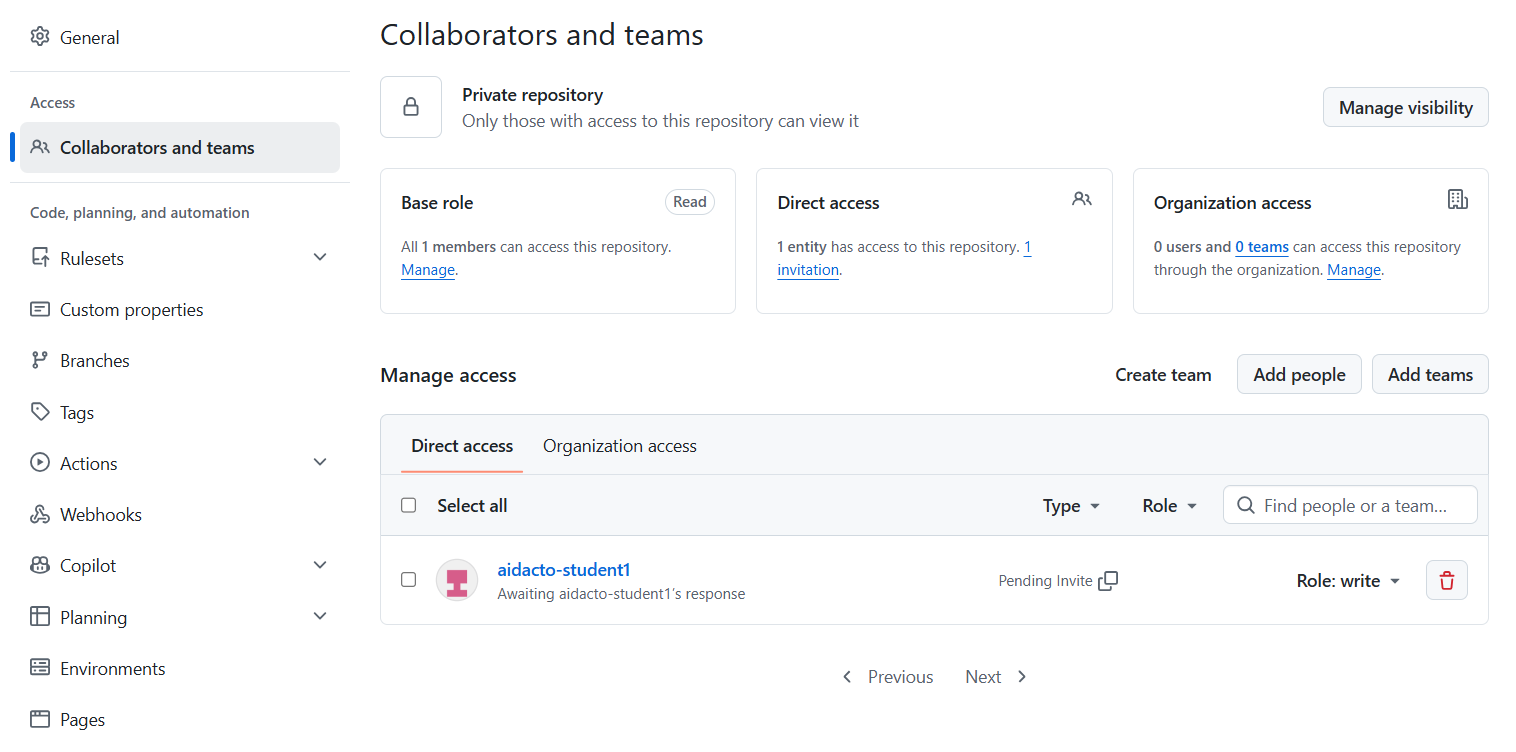
Task: Switch to the Direct access tab
Action: pos(462,446)
